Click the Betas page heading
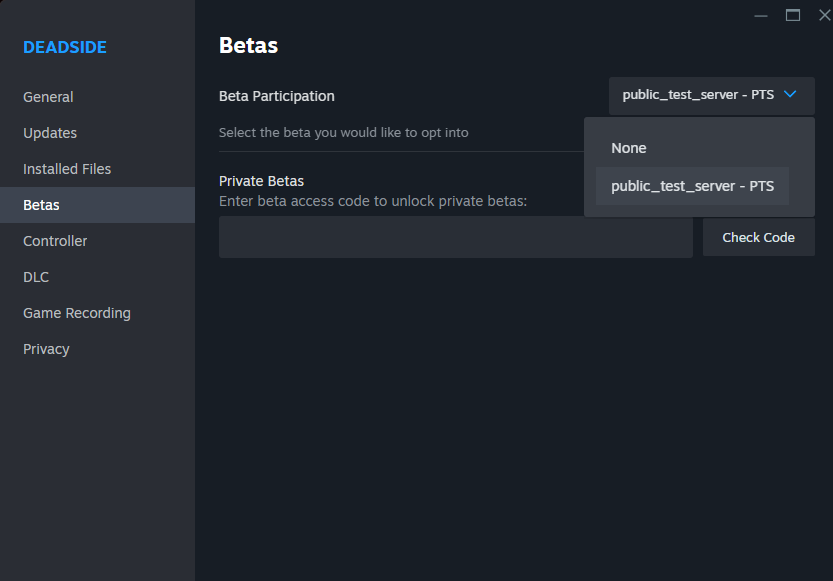Image resolution: width=833 pixels, height=581 pixels. pyautogui.click(x=248, y=45)
